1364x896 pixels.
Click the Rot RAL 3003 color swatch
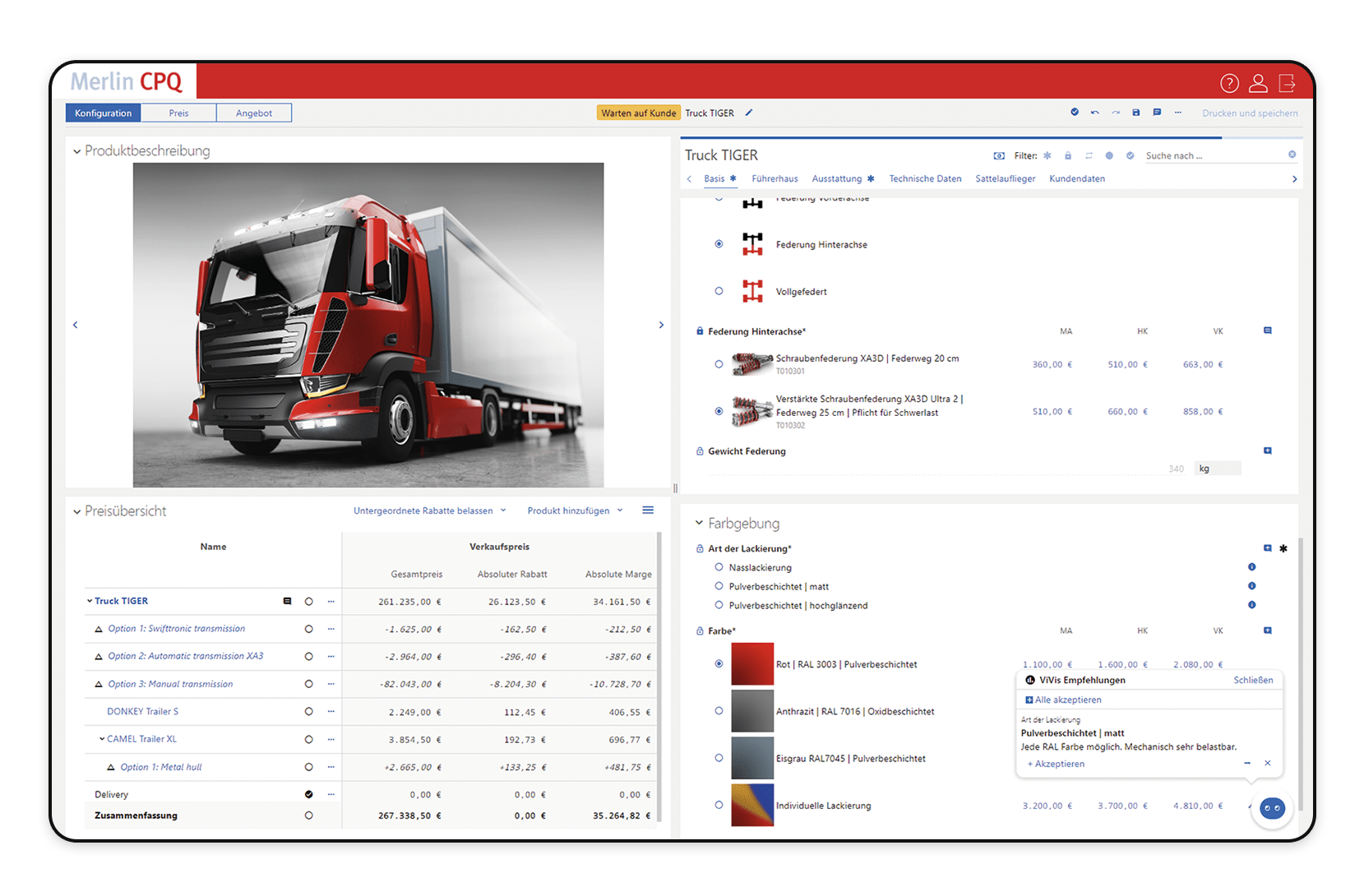(x=752, y=664)
